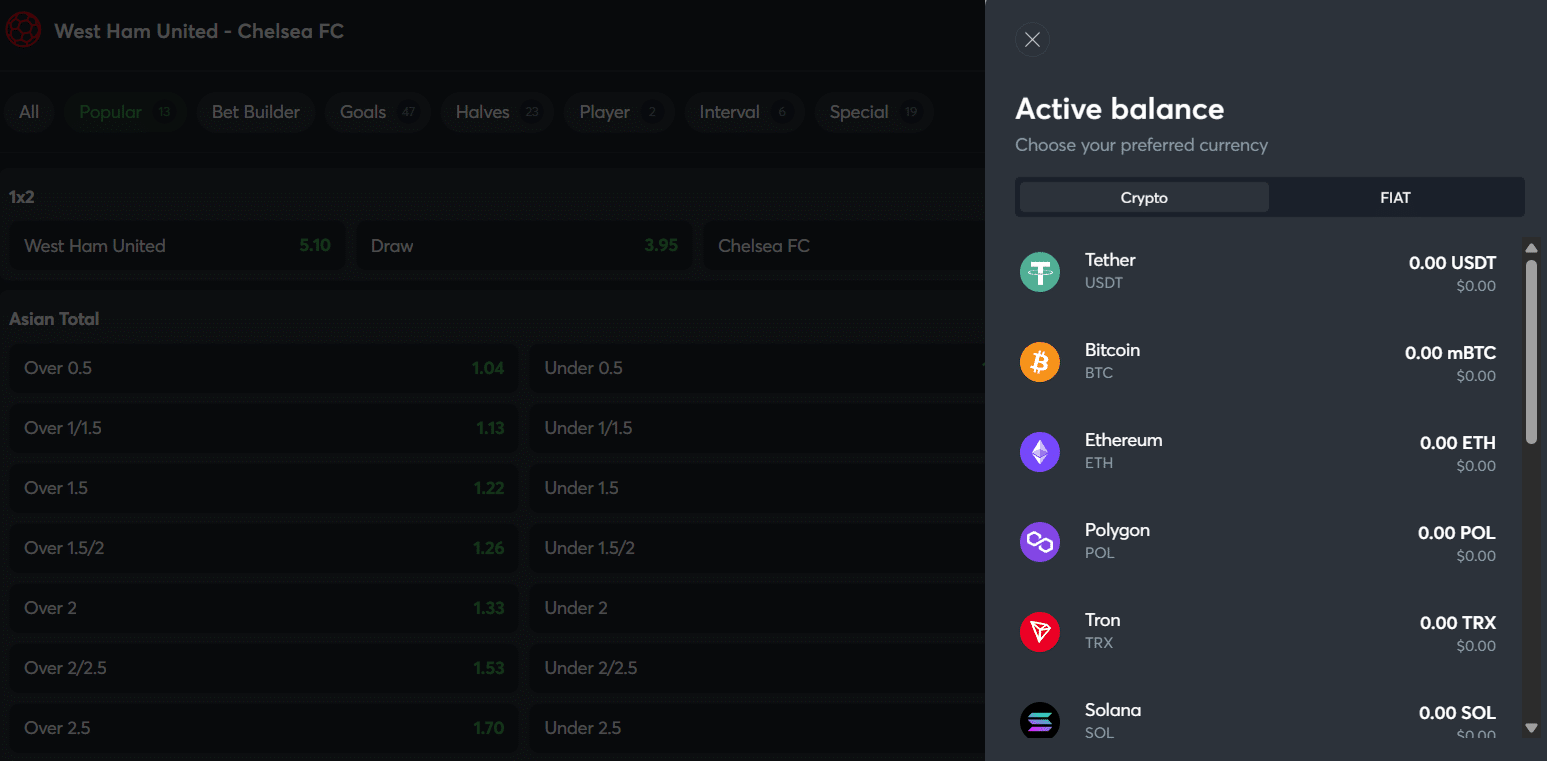Image resolution: width=1547 pixels, height=761 pixels.
Task: Select the Special markets filter
Action: [873, 111]
